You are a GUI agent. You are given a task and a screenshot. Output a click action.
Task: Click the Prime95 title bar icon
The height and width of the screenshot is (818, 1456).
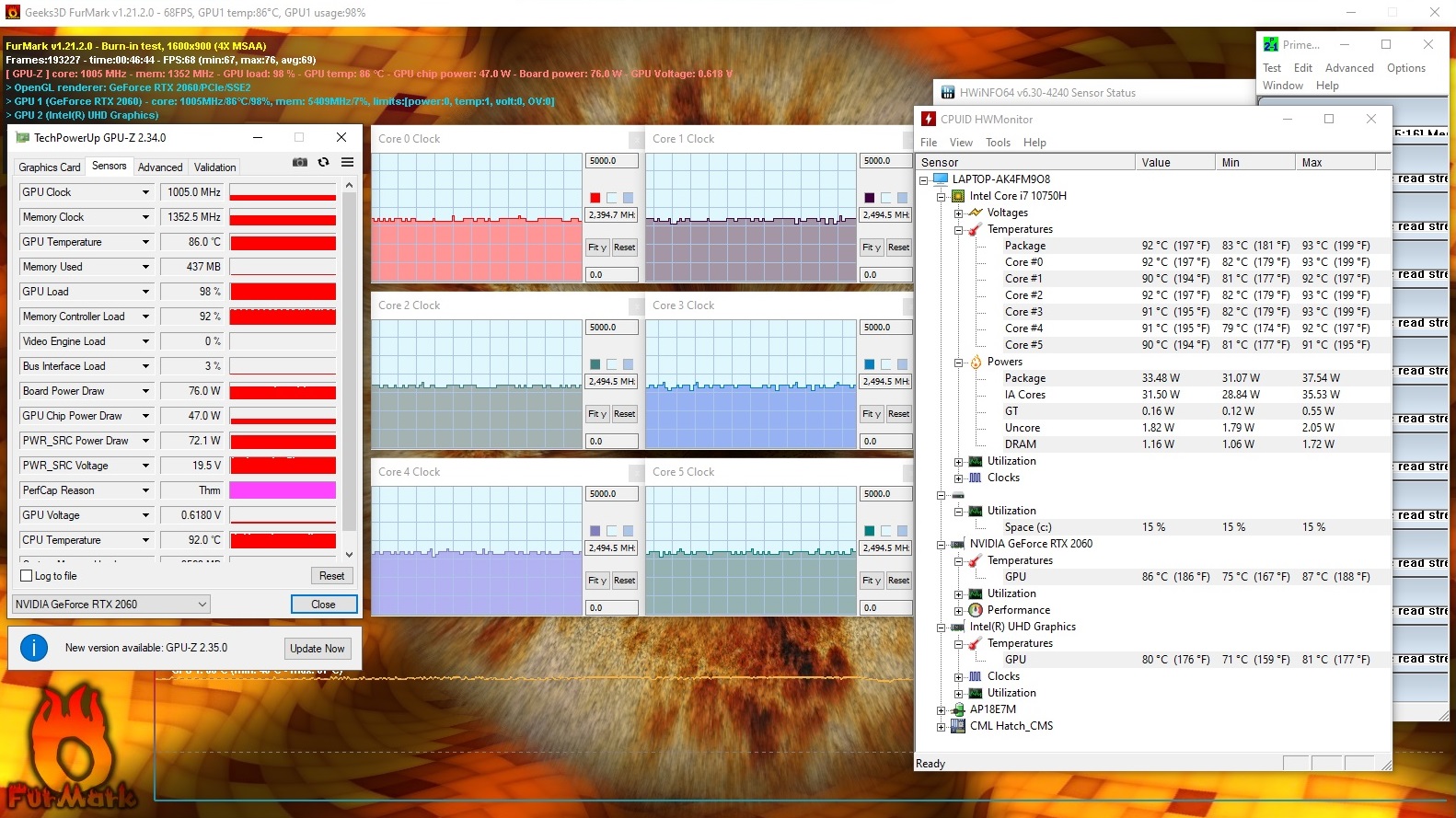click(x=1271, y=44)
